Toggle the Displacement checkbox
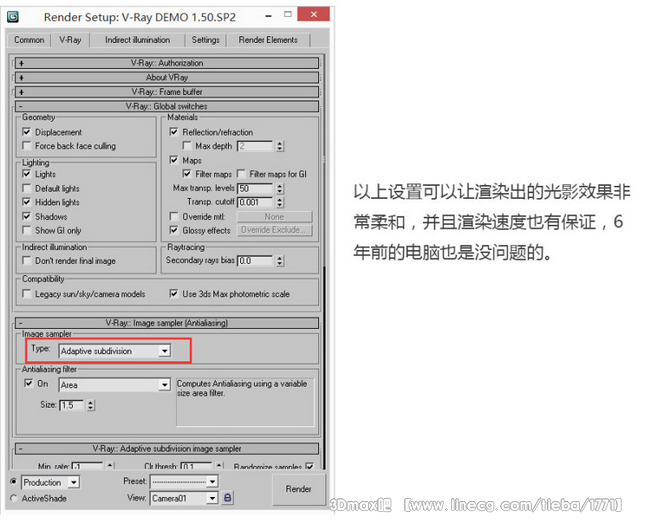The image size is (651, 522). [x=27, y=132]
